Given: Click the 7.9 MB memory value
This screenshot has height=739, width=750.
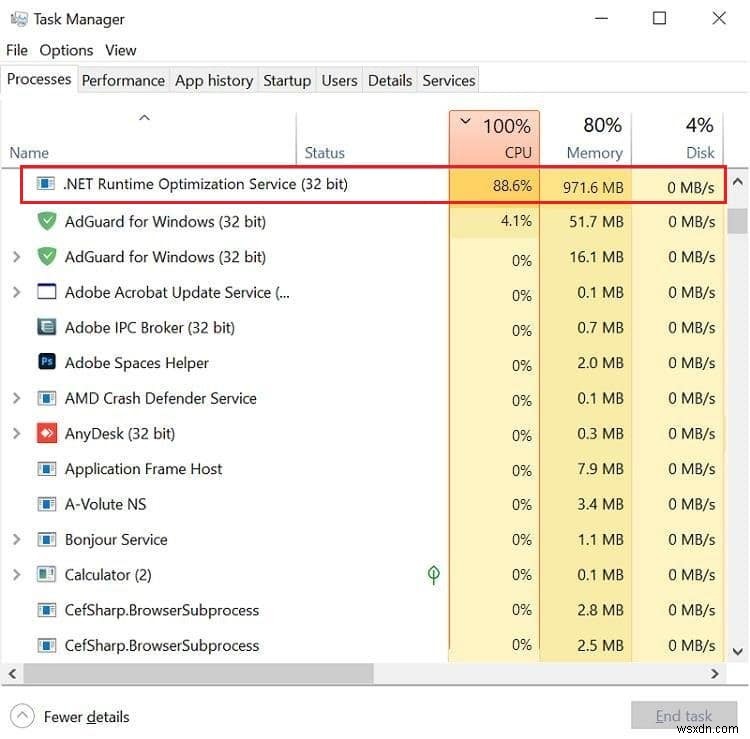Looking at the screenshot, I should coord(600,469).
